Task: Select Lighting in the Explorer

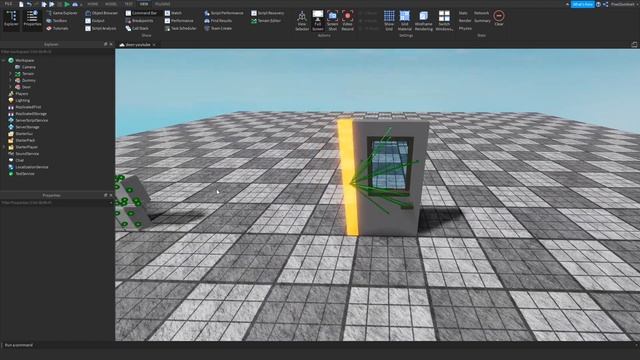Action: [19, 100]
